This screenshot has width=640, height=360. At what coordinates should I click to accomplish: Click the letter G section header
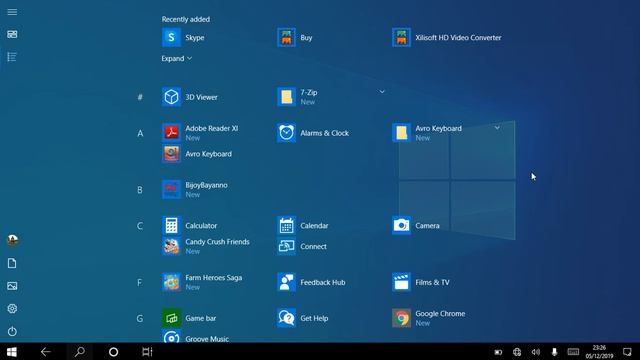click(140, 318)
